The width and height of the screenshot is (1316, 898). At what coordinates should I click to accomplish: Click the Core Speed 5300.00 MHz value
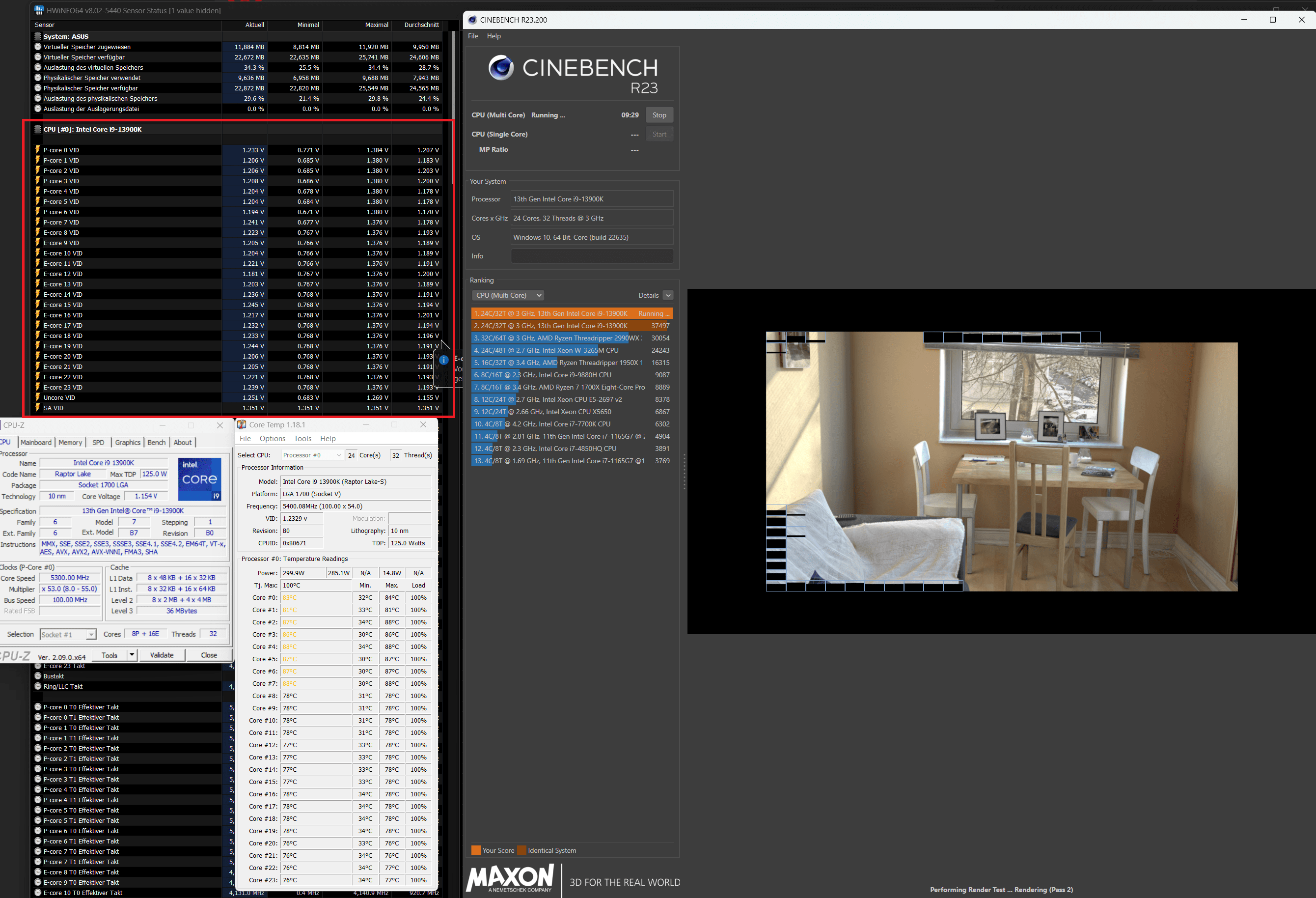(x=70, y=578)
